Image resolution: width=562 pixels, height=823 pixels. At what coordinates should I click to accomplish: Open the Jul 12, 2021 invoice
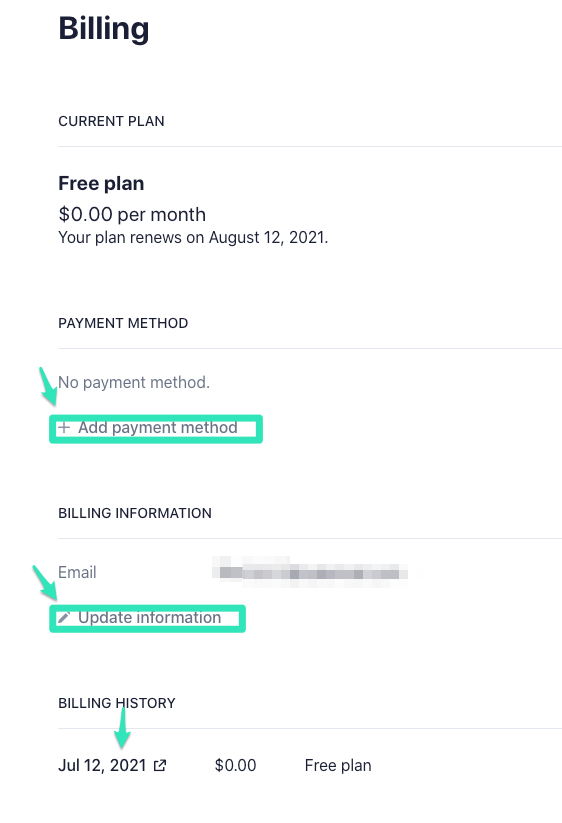[102, 765]
